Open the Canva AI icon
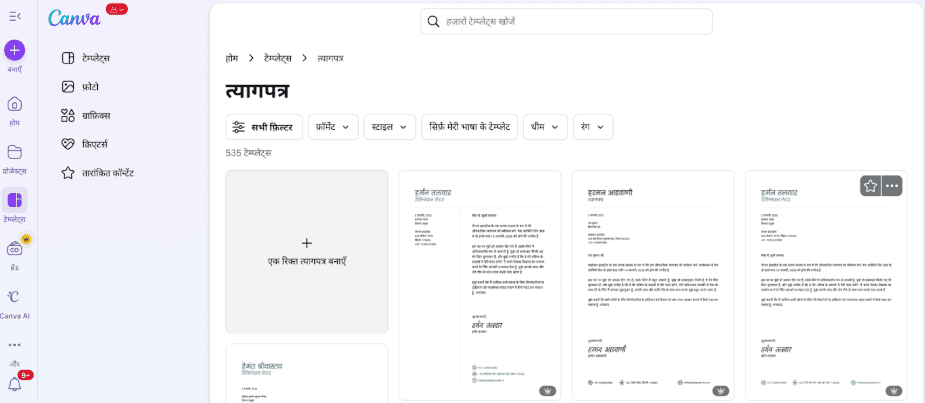925x403 pixels. point(14,297)
